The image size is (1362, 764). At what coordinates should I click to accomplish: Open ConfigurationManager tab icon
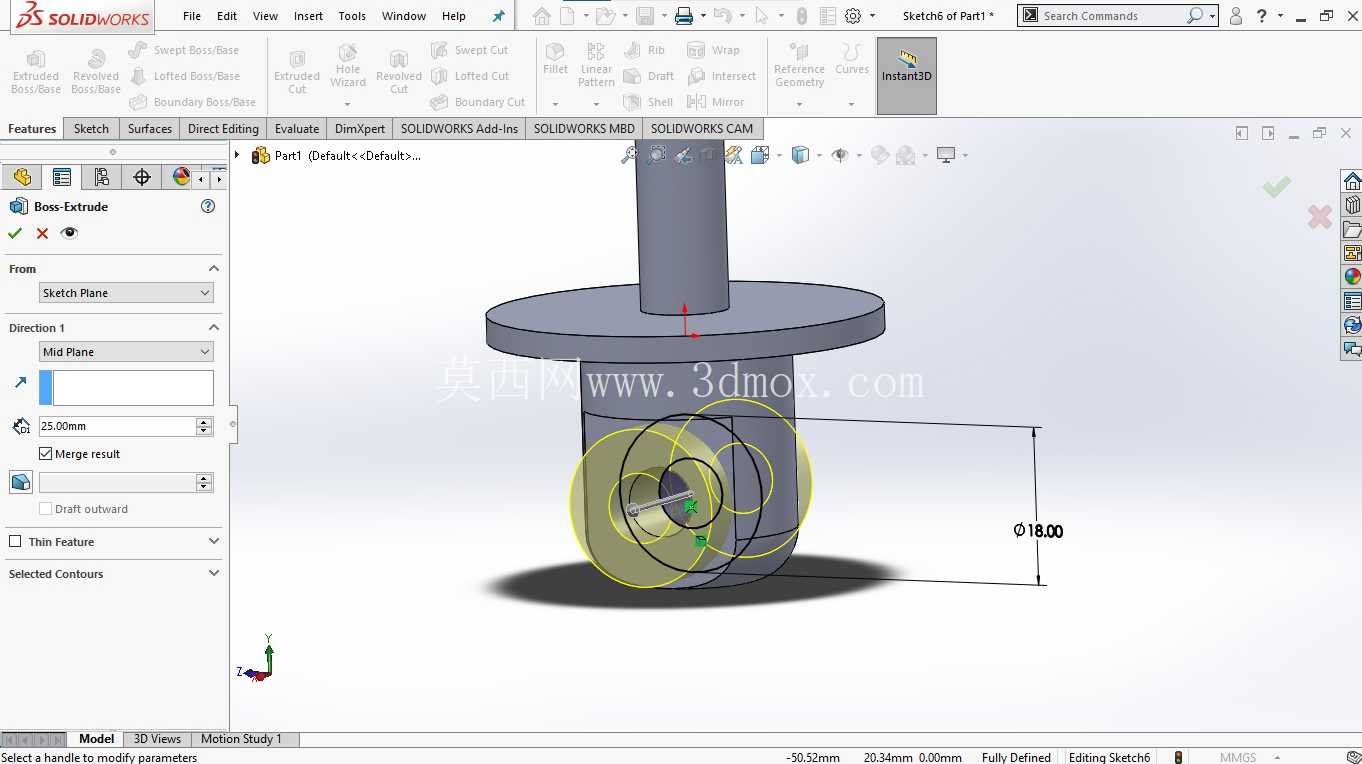(101, 177)
